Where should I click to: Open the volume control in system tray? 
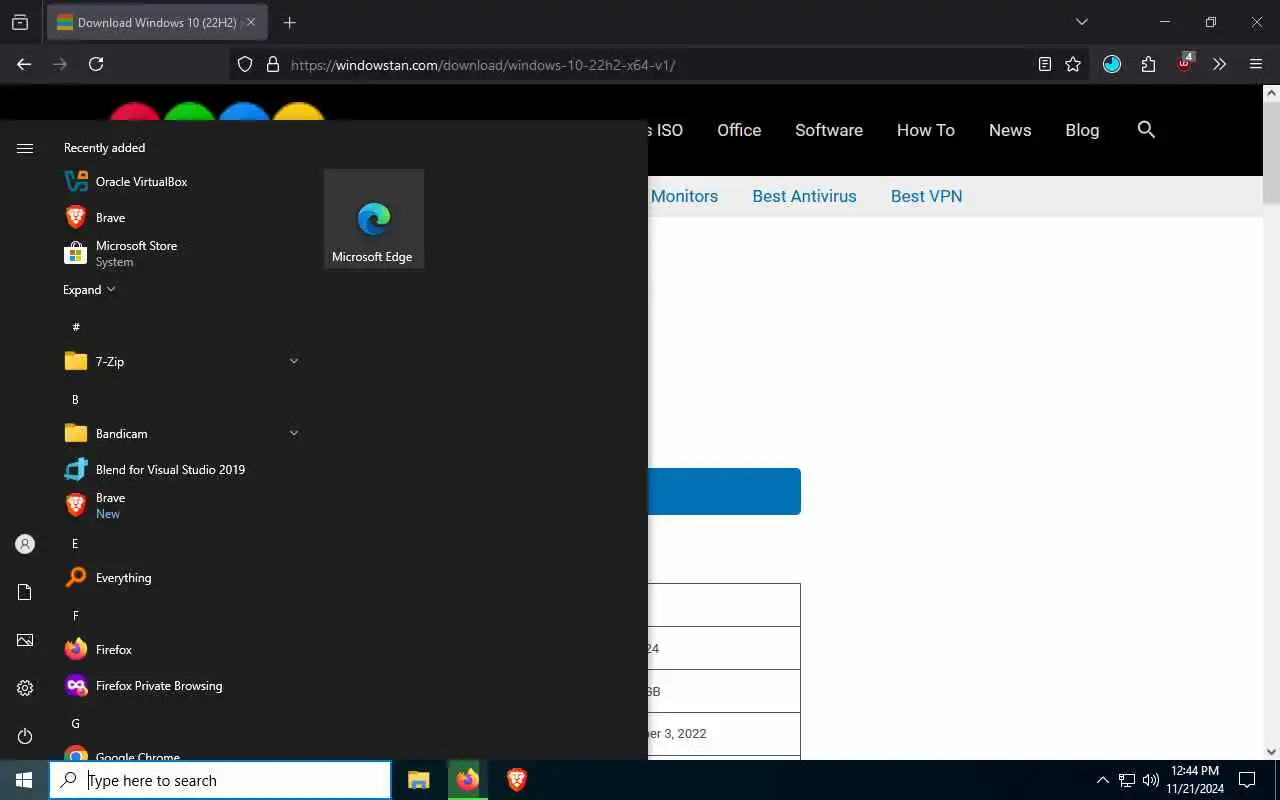(x=1150, y=780)
